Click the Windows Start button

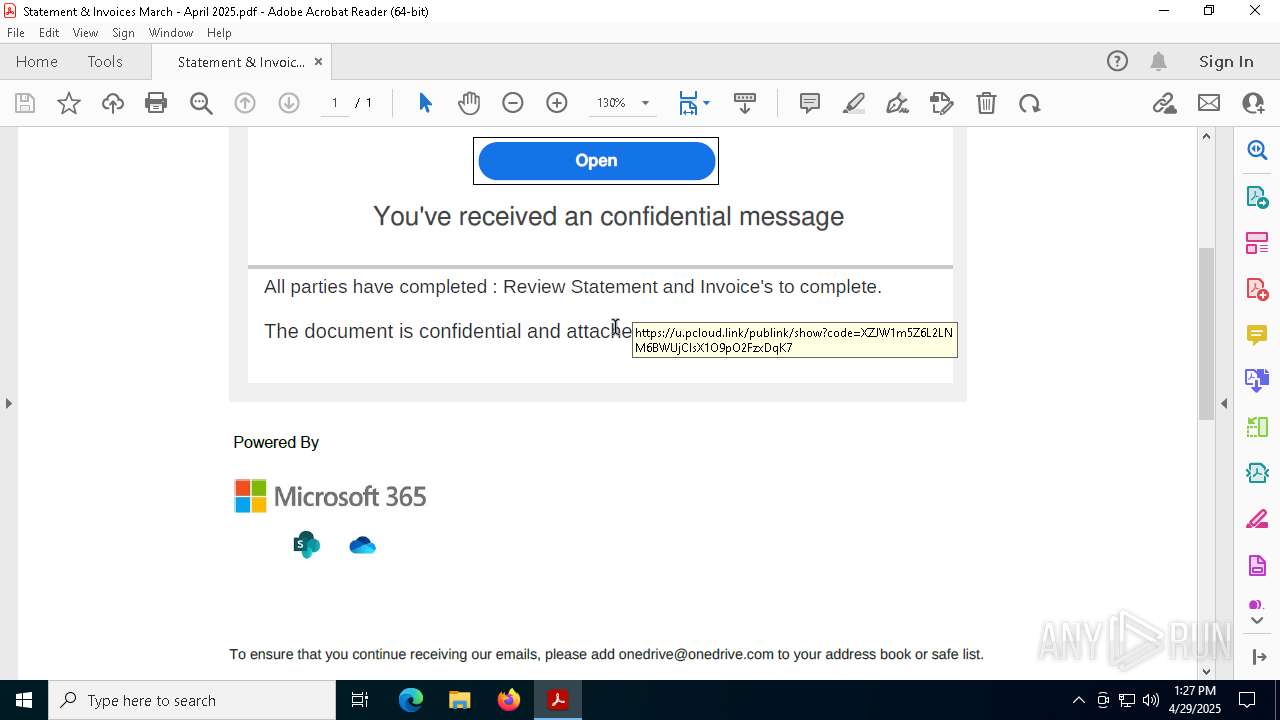24,700
